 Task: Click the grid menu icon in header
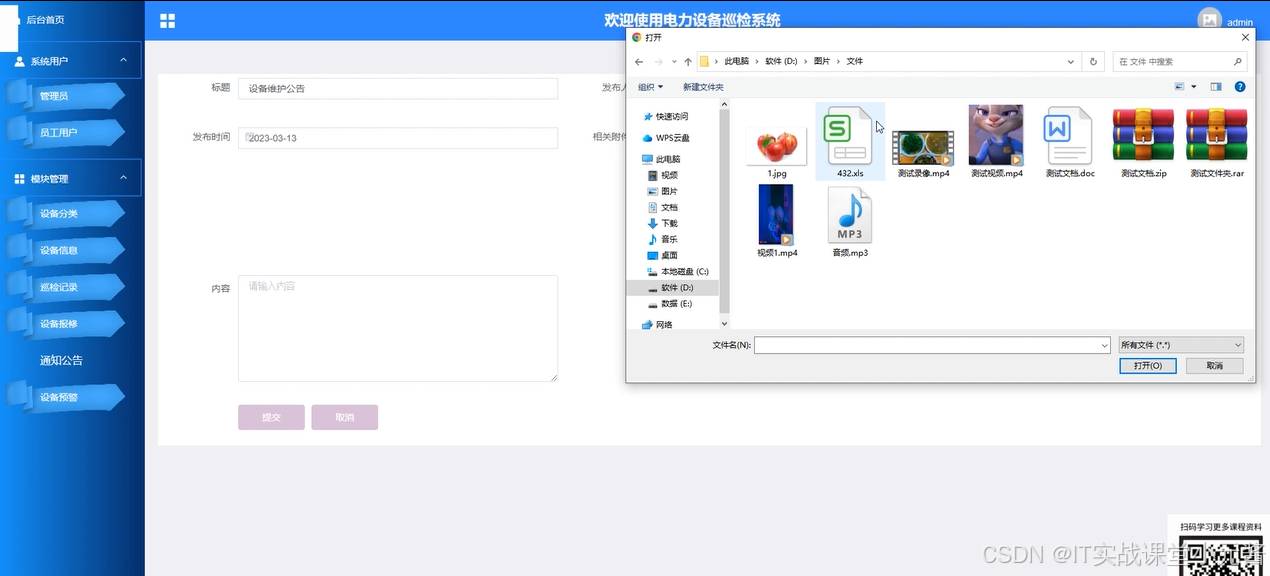click(167, 21)
